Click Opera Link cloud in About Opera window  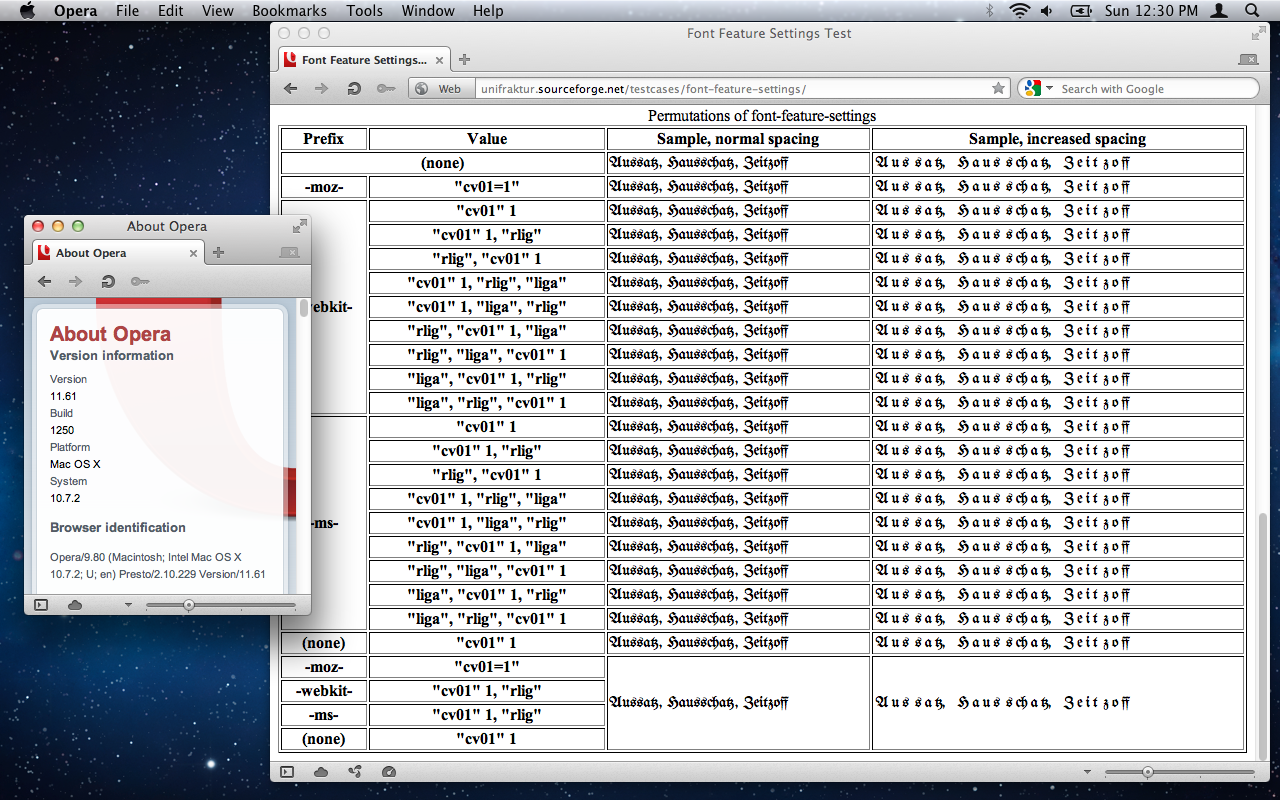[x=75, y=604]
